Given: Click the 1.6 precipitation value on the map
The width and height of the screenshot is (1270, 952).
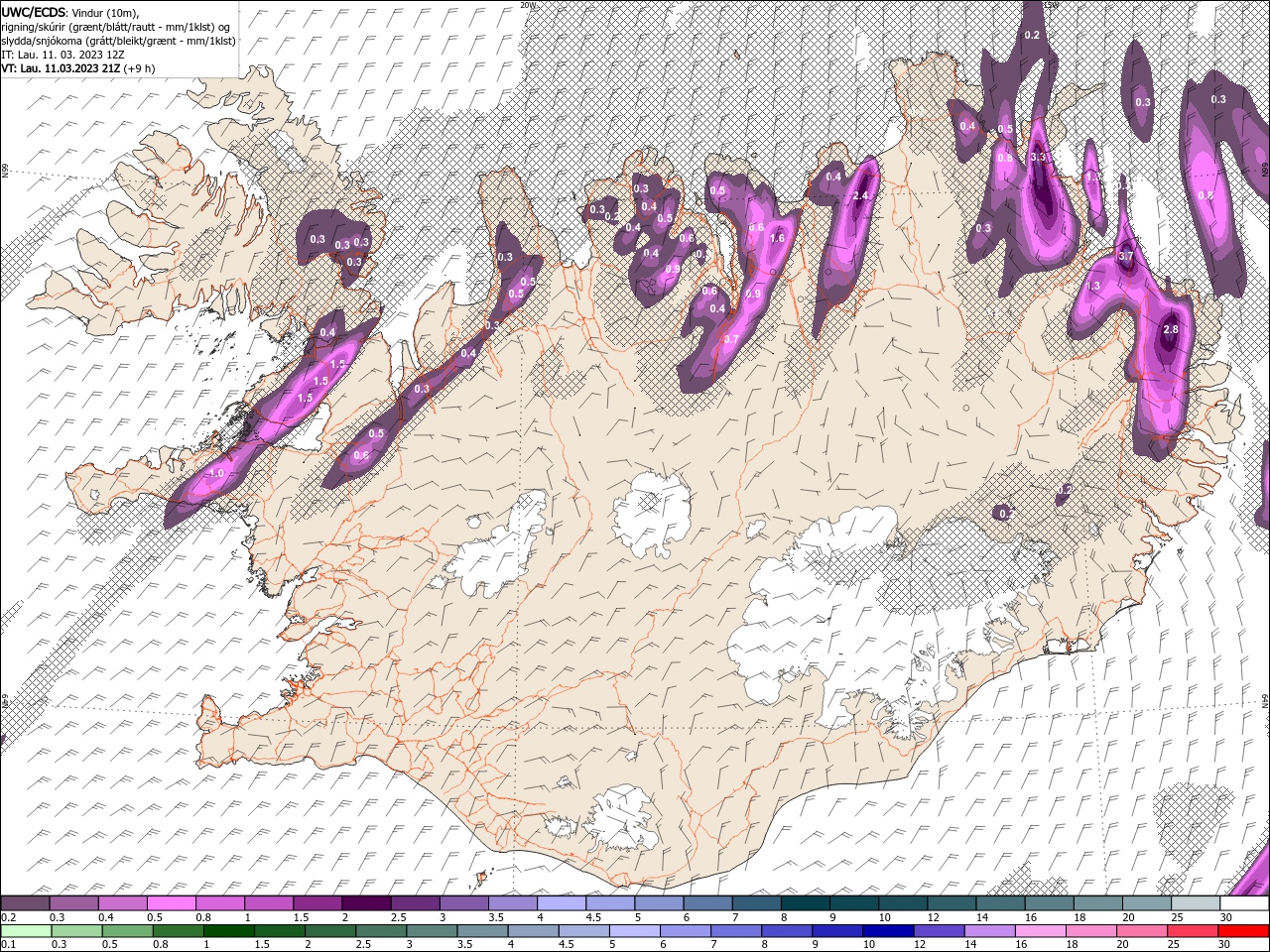Looking at the screenshot, I should point(777,238).
